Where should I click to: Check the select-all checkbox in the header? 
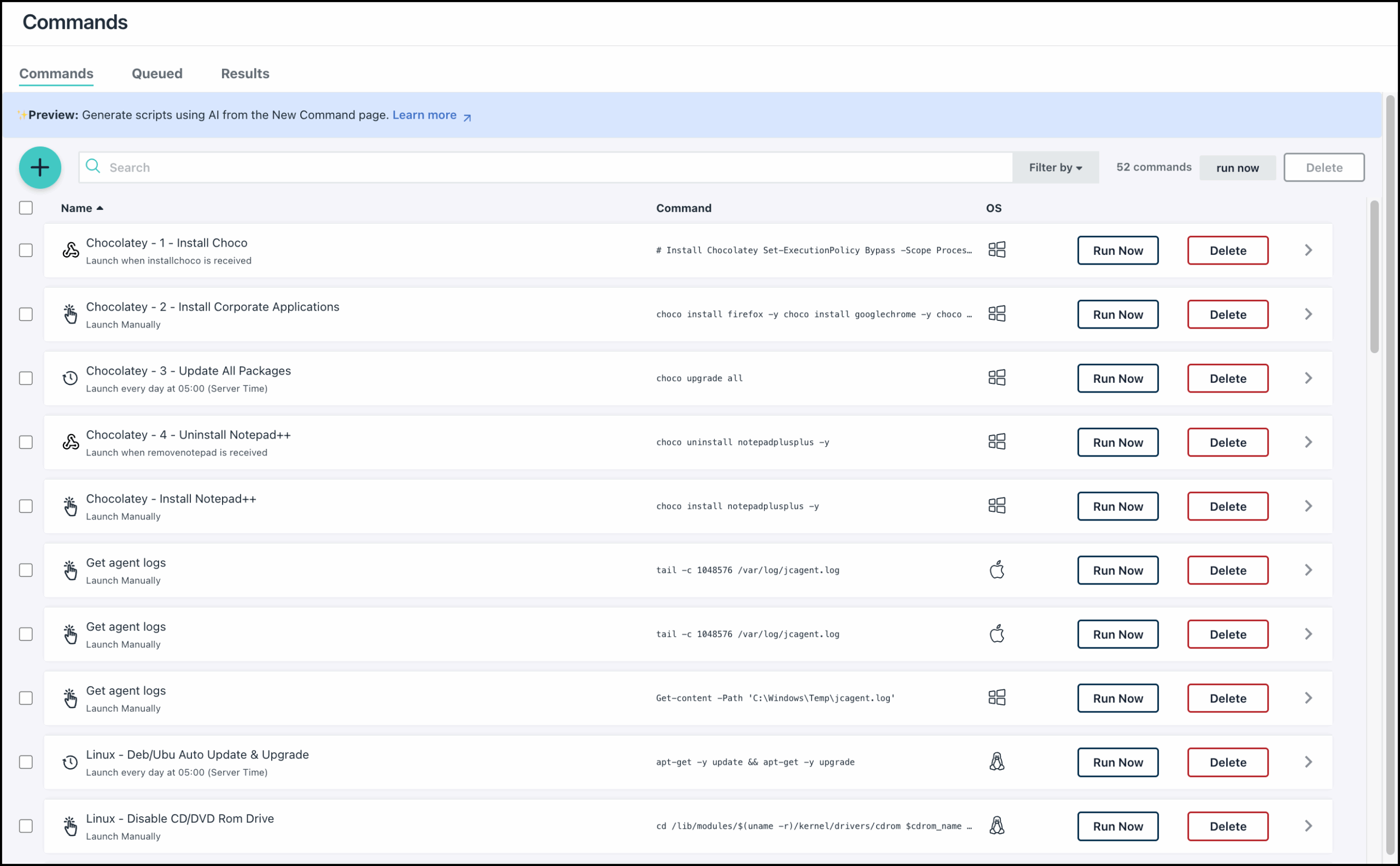point(26,208)
